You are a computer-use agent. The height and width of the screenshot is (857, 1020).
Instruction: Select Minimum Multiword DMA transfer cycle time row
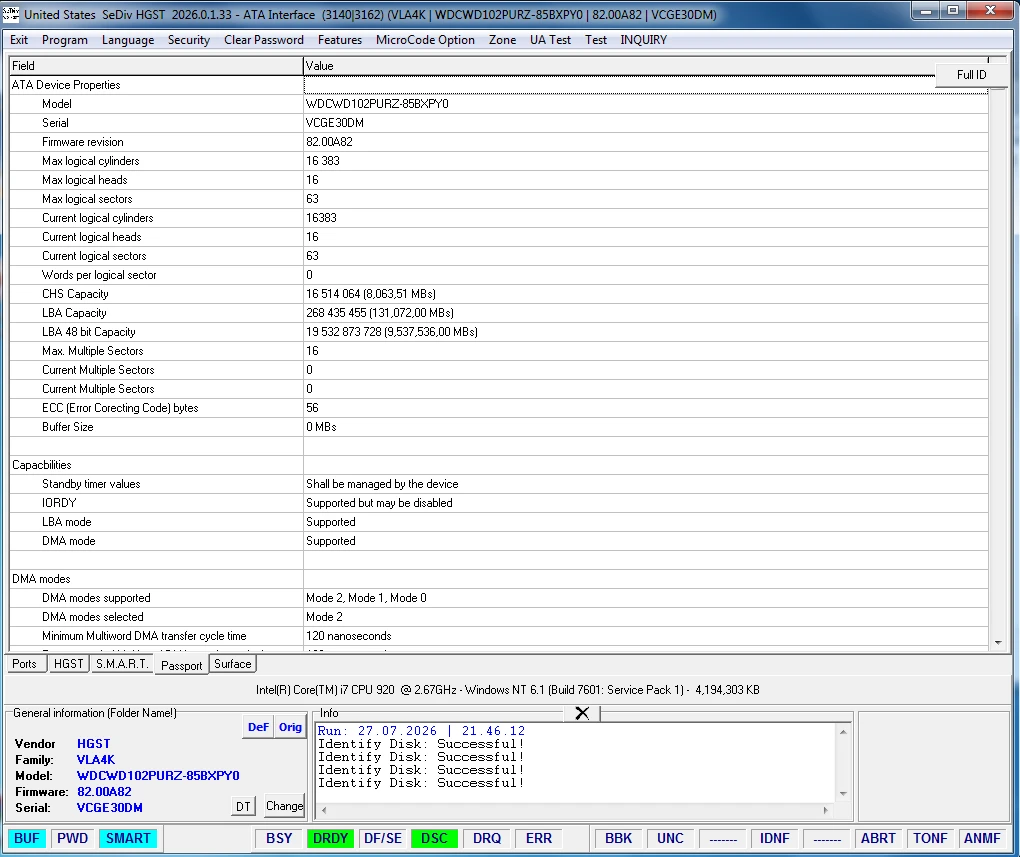[x=499, y=636]
